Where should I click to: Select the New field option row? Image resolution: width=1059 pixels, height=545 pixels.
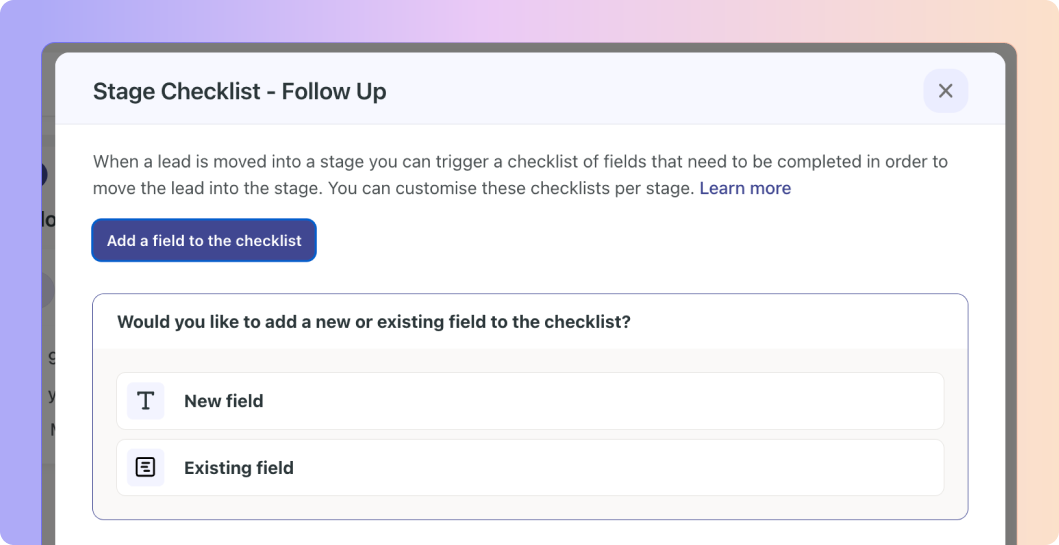530,401
